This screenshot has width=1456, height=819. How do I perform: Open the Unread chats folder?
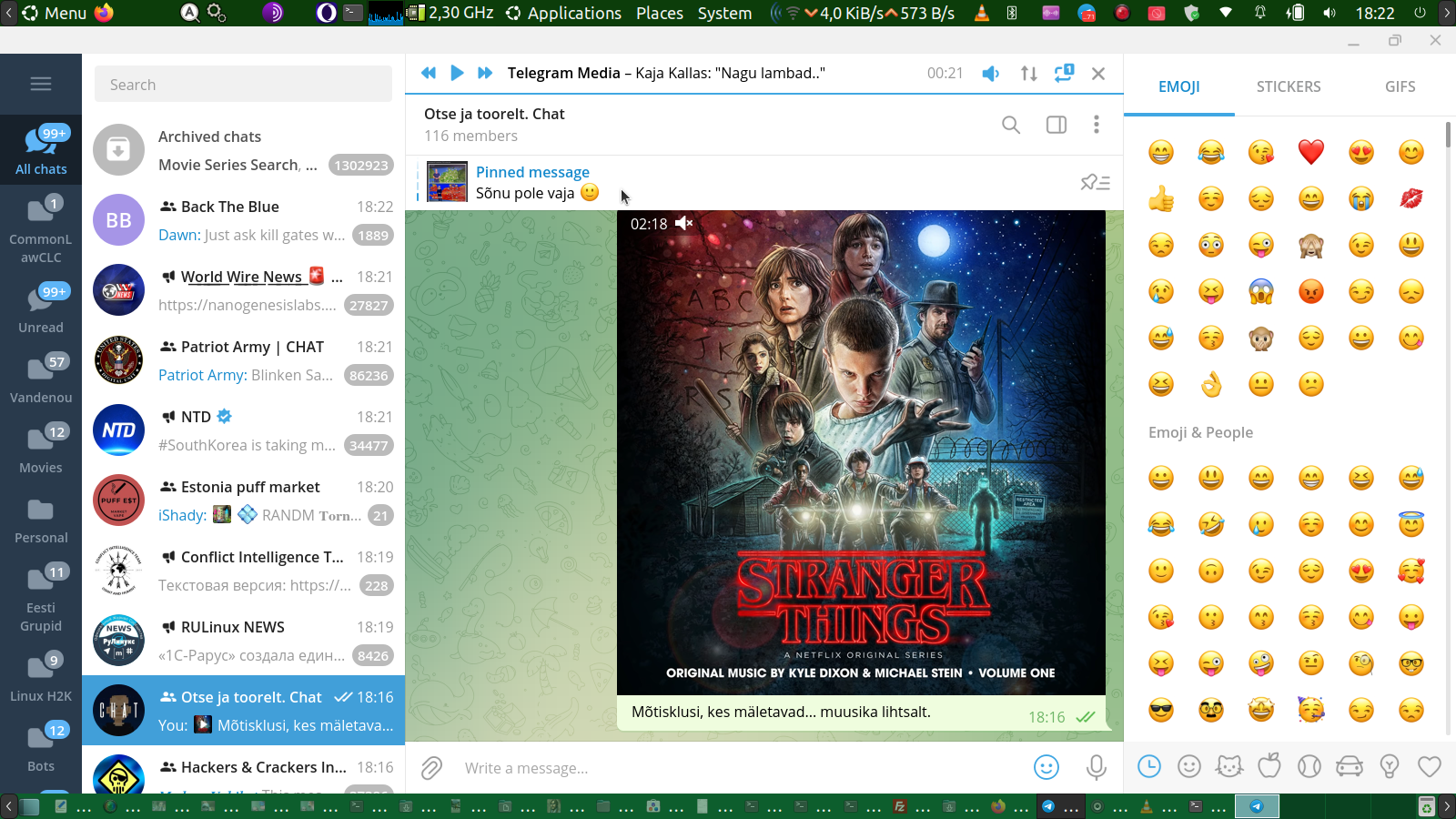[x=41, y=308]
